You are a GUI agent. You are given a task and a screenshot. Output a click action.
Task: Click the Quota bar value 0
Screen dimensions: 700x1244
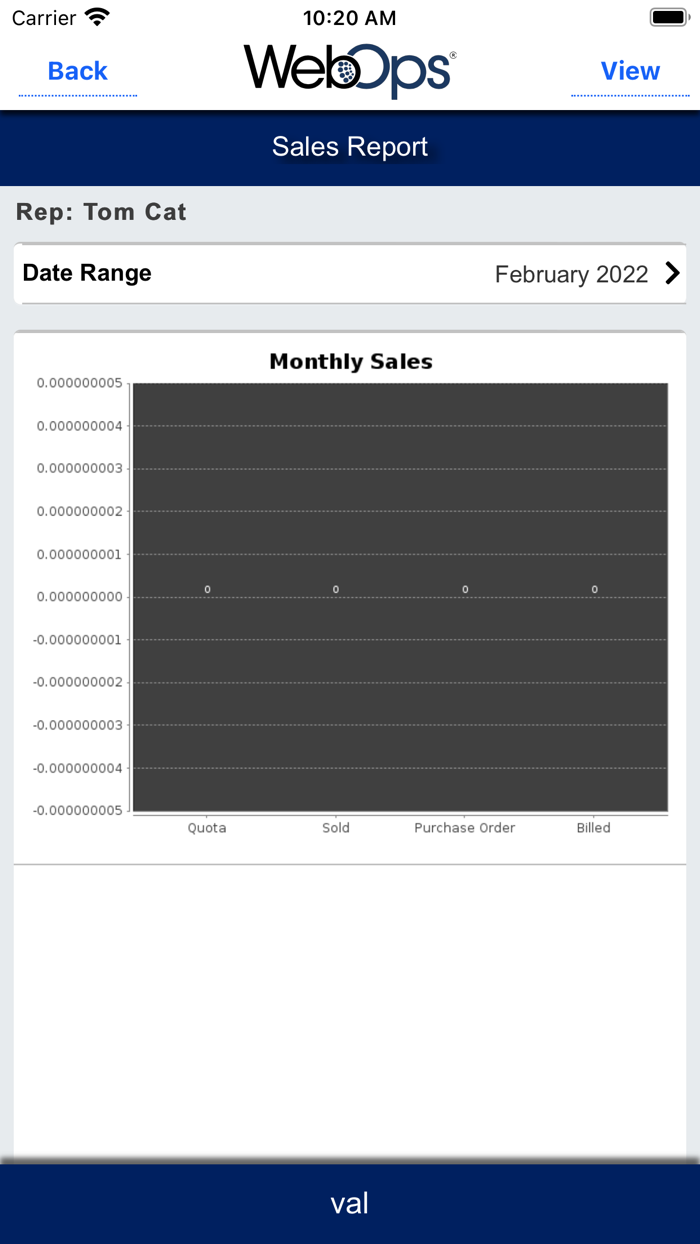point(208,590)
